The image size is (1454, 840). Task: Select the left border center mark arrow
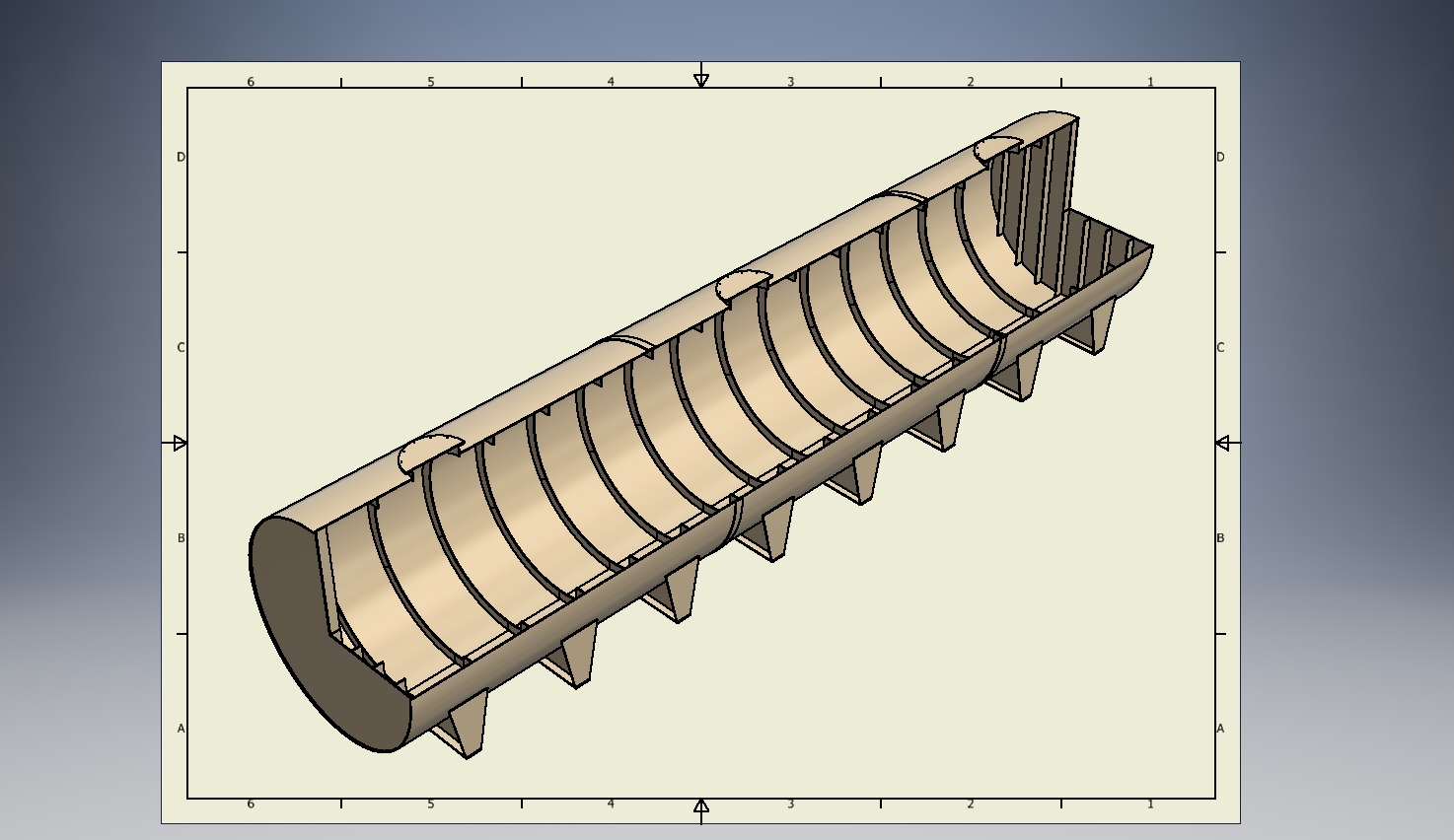tap(180, 444)
